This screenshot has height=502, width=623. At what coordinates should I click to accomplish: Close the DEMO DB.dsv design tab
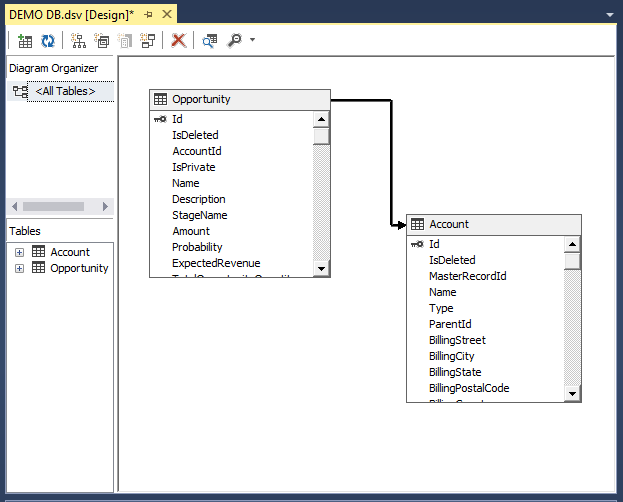[167, 15]
